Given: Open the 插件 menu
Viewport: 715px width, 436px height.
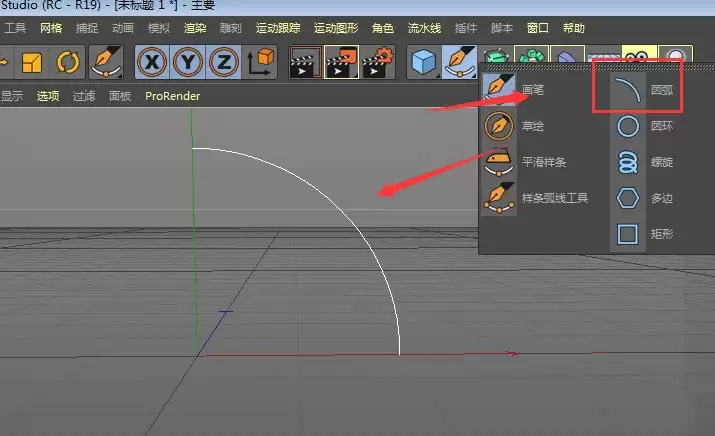Looking at the screenshot, I should tap(466, 28).
